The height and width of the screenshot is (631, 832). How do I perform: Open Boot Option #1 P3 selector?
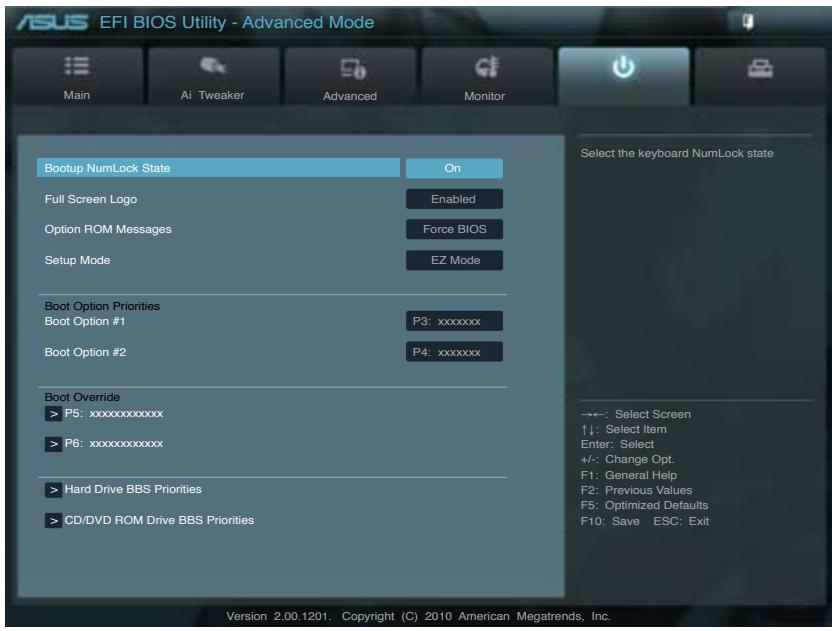[454, 321]
